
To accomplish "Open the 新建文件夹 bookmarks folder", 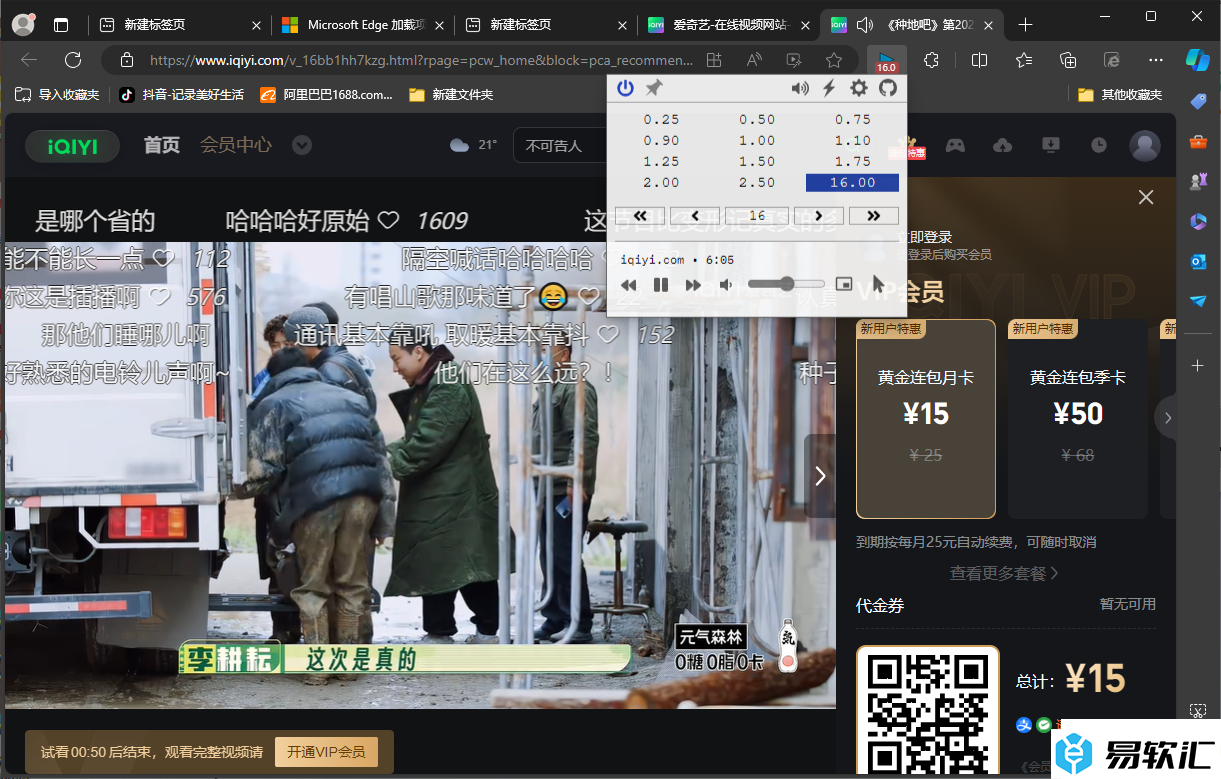I will tap(451, 95).
